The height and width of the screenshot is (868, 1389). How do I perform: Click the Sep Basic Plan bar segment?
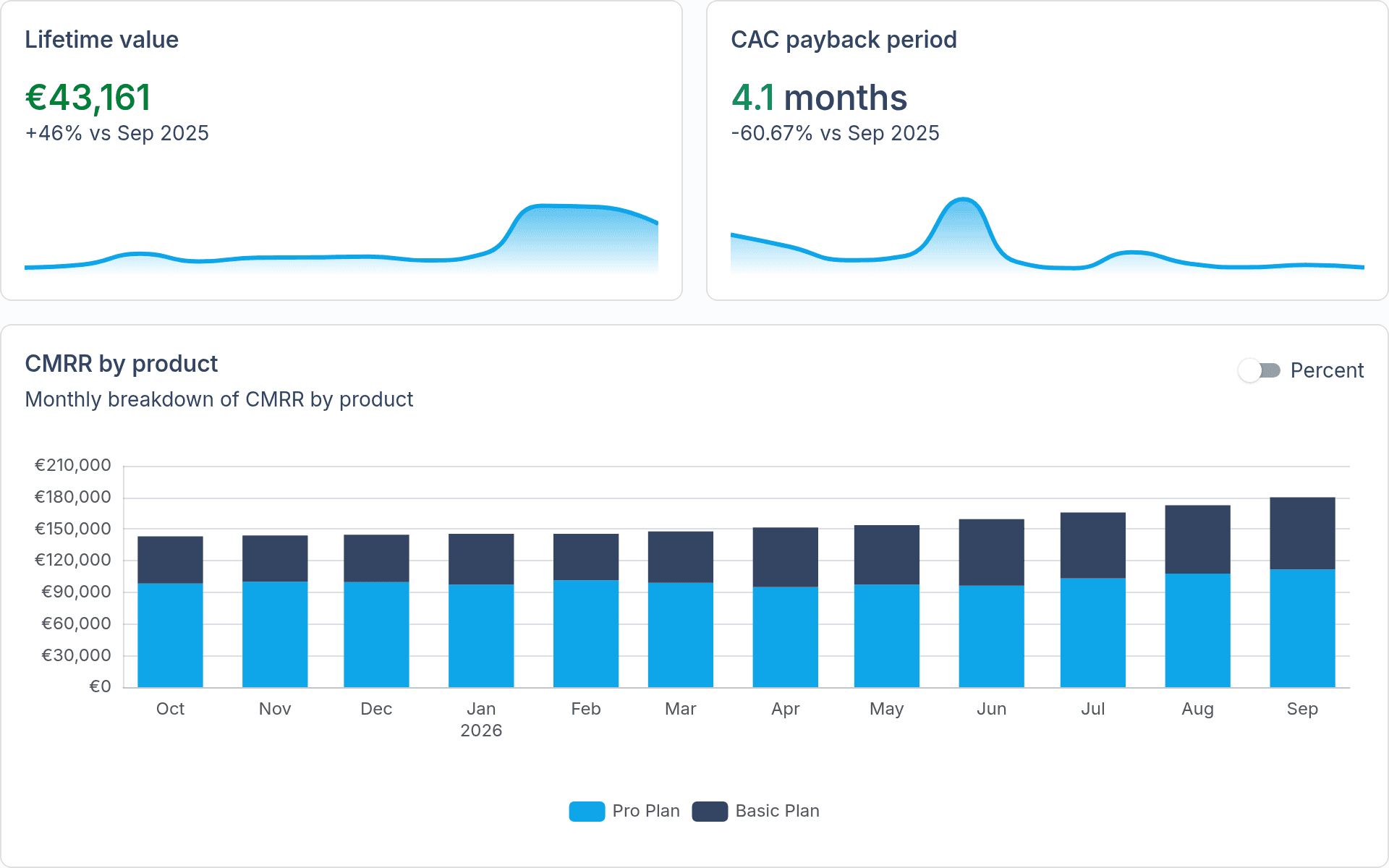pyautogui.click(x=1302, y=533)
